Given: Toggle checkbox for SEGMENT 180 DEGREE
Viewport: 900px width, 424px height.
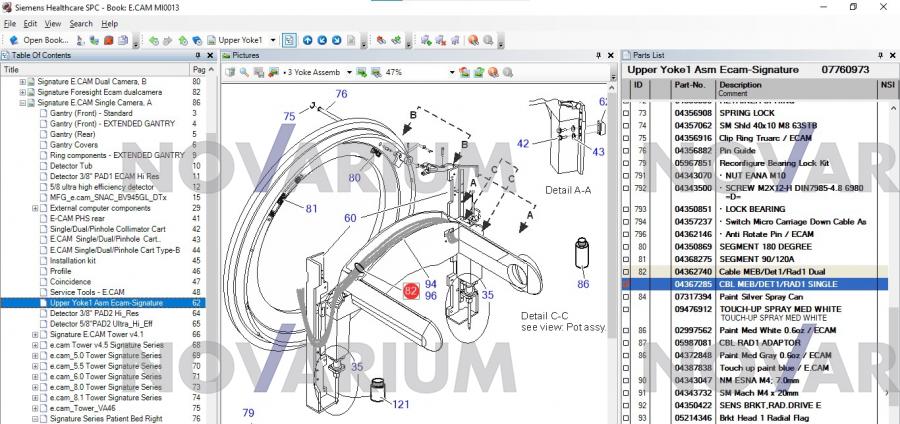Looking at the screenshot, I should tap(627, 246).
